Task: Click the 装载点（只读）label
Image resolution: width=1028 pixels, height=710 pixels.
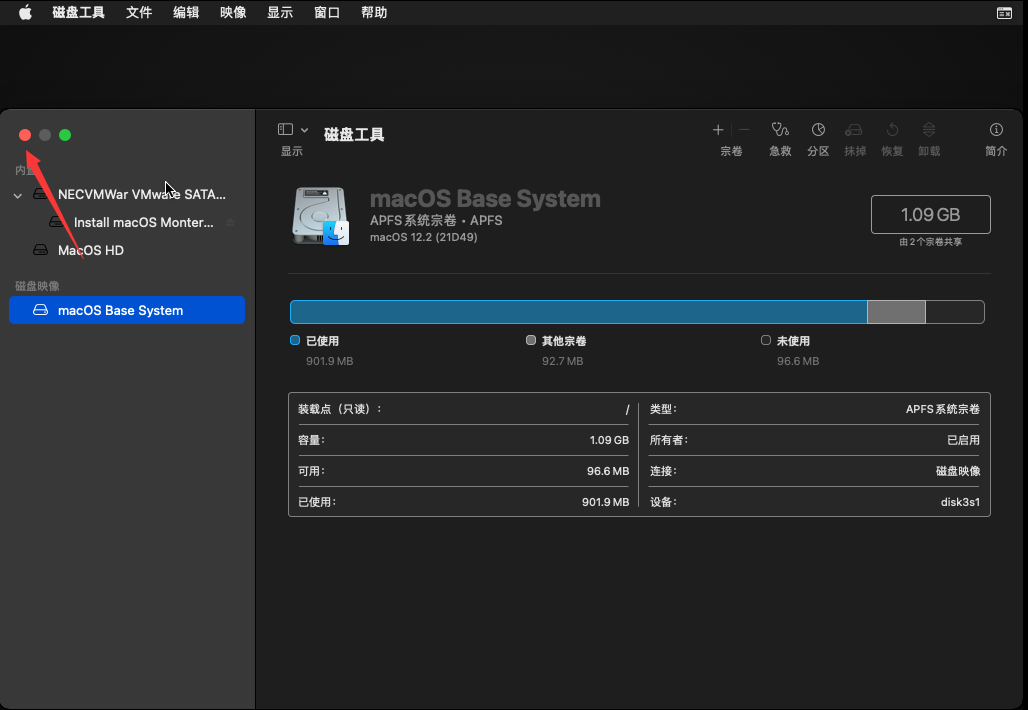Action: click(340, 409)
